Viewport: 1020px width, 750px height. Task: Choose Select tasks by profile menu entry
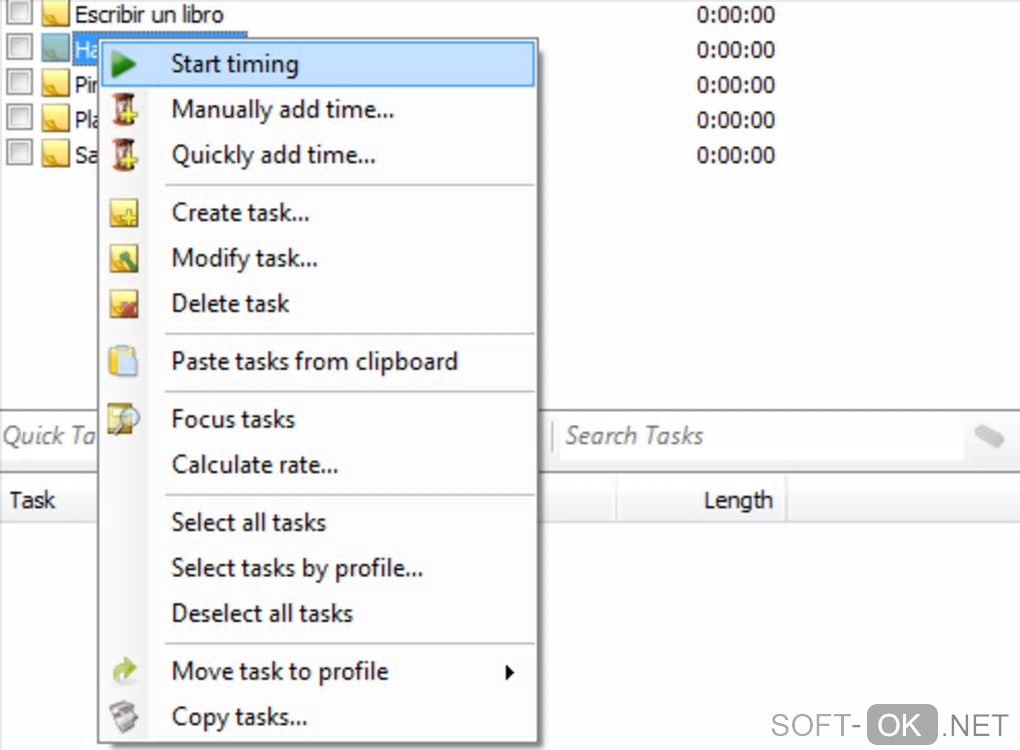click(297, 568)
